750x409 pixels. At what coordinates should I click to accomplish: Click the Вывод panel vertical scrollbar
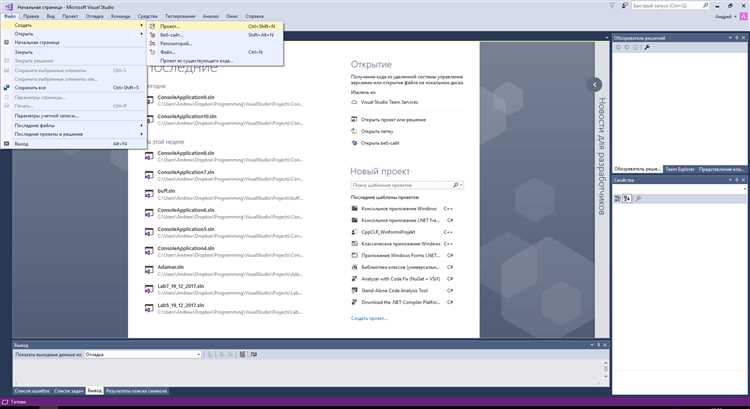[x=606, y=368]
